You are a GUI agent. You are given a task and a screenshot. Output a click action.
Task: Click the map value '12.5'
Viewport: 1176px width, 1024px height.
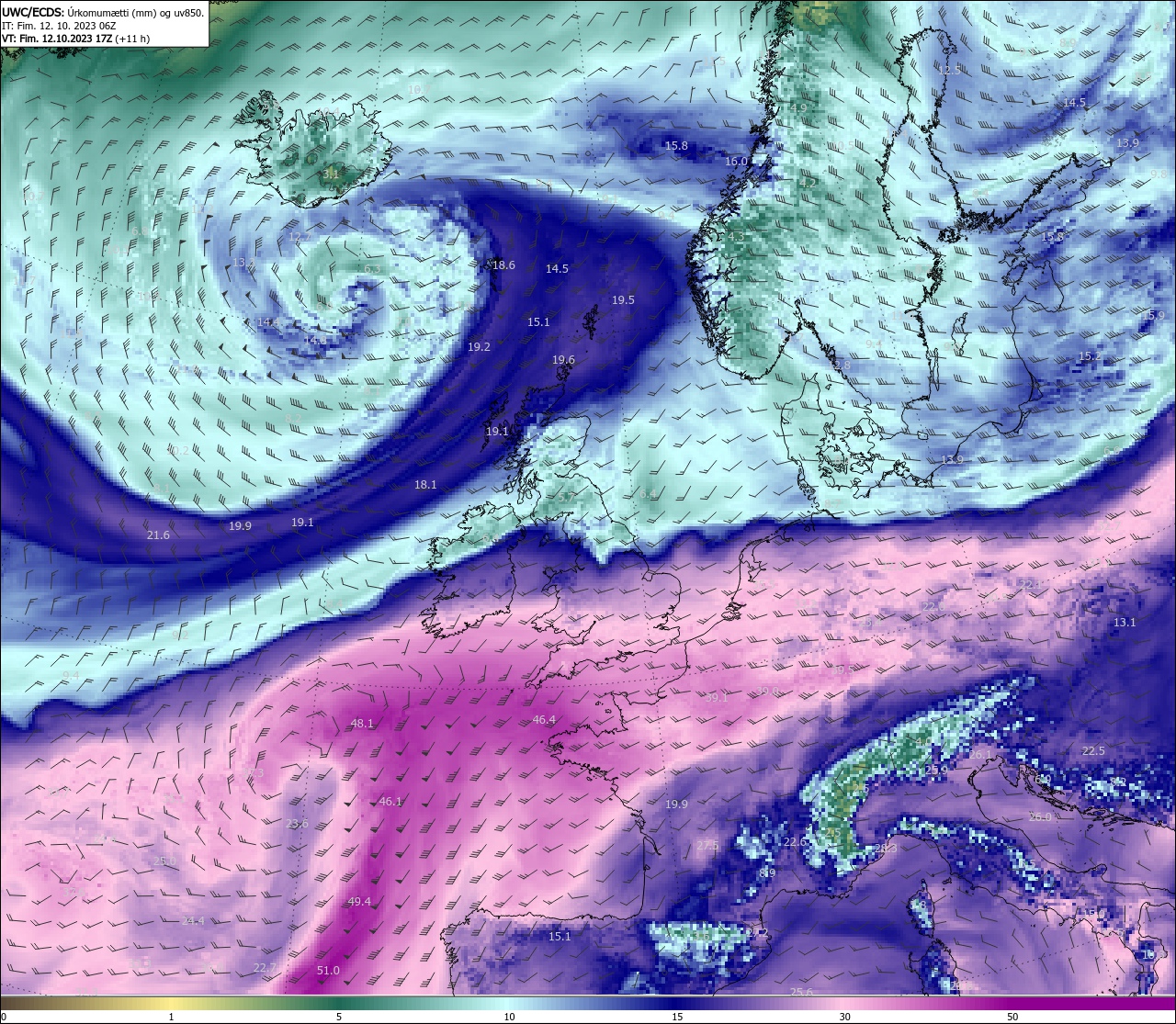click(949, 70)
